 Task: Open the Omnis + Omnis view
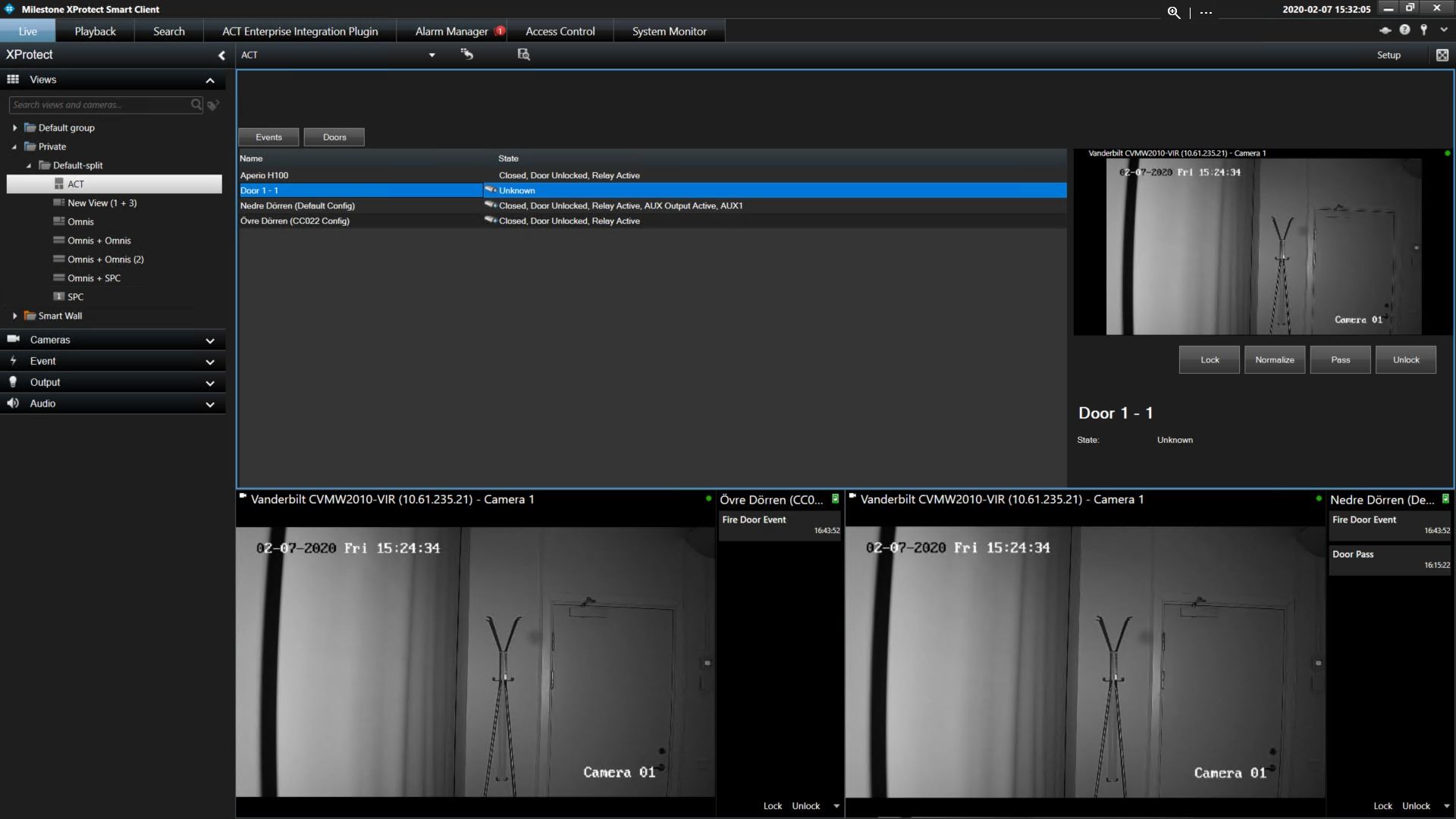tap(99, 240)
